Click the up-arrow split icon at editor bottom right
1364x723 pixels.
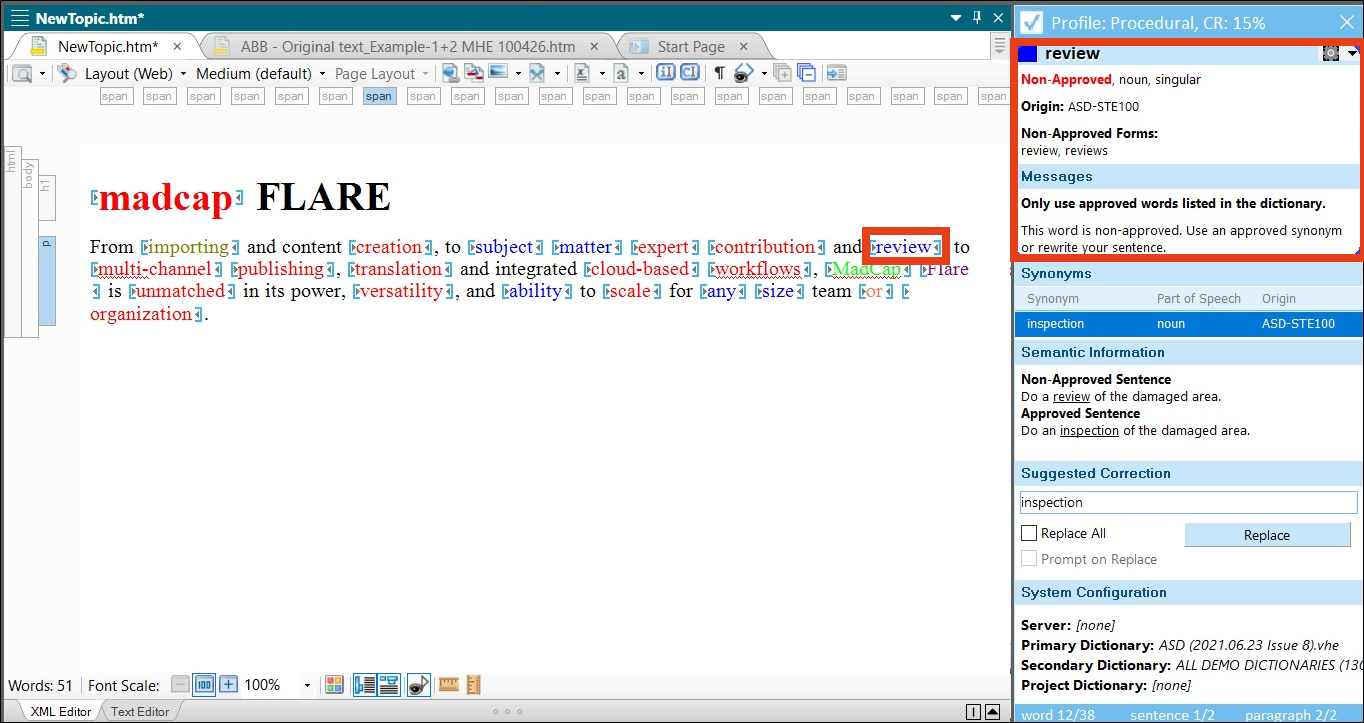992,712
